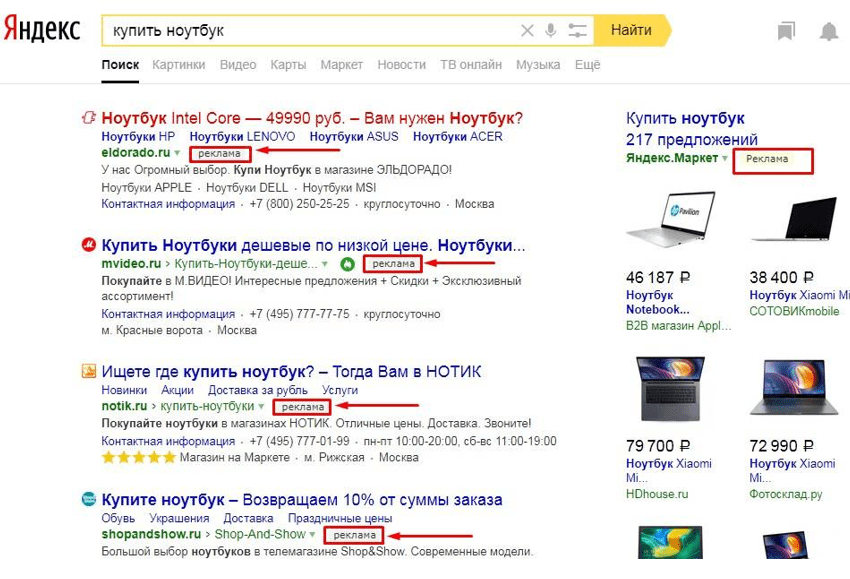
Task: Open the Обувь sitelink
Action: pos(118,518)
